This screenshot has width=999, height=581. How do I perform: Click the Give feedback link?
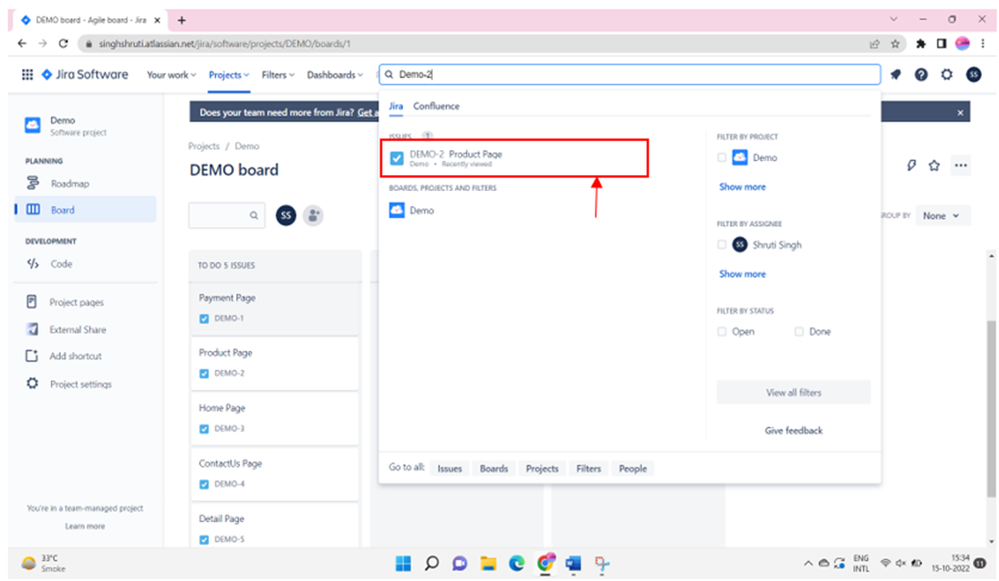[793, 430]
